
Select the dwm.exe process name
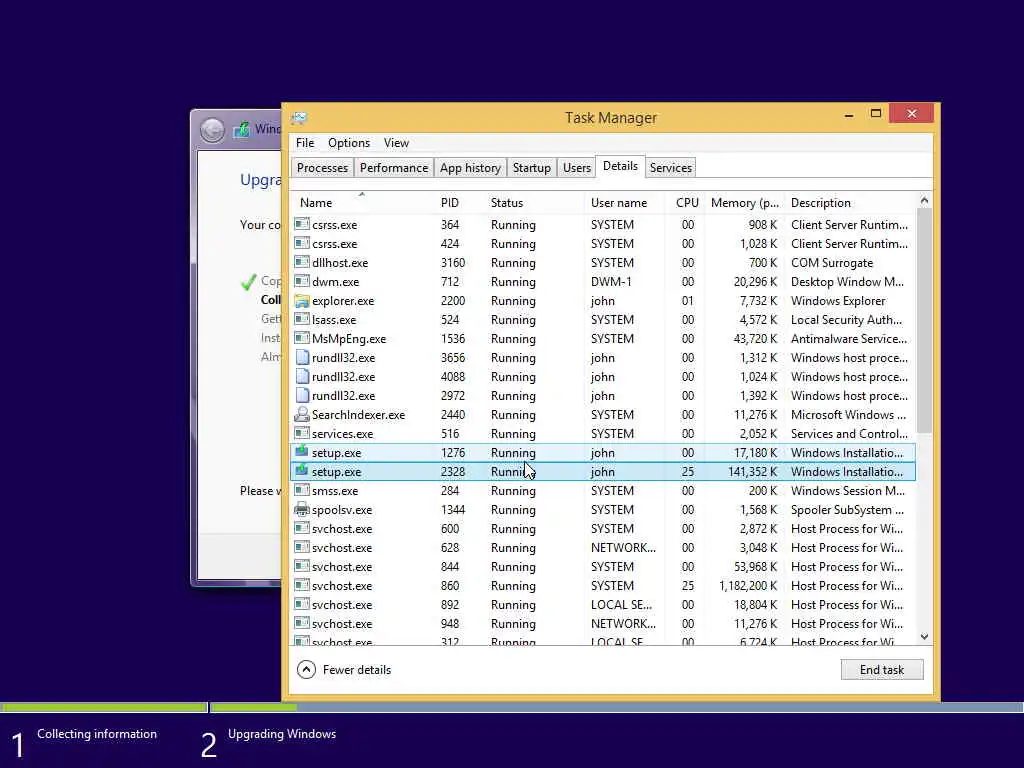pyautogui.click(x=336, y=282)
